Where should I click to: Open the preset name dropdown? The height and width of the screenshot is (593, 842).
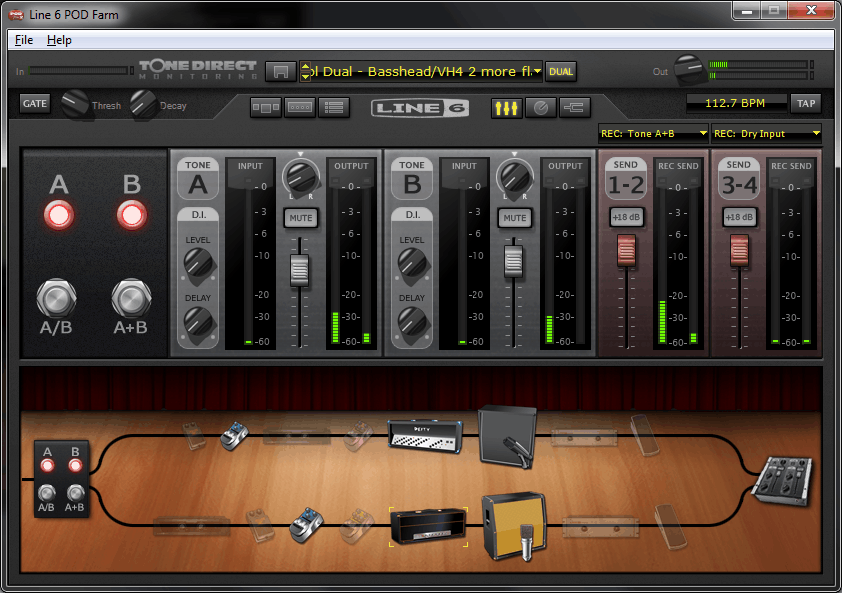point(537,71)
